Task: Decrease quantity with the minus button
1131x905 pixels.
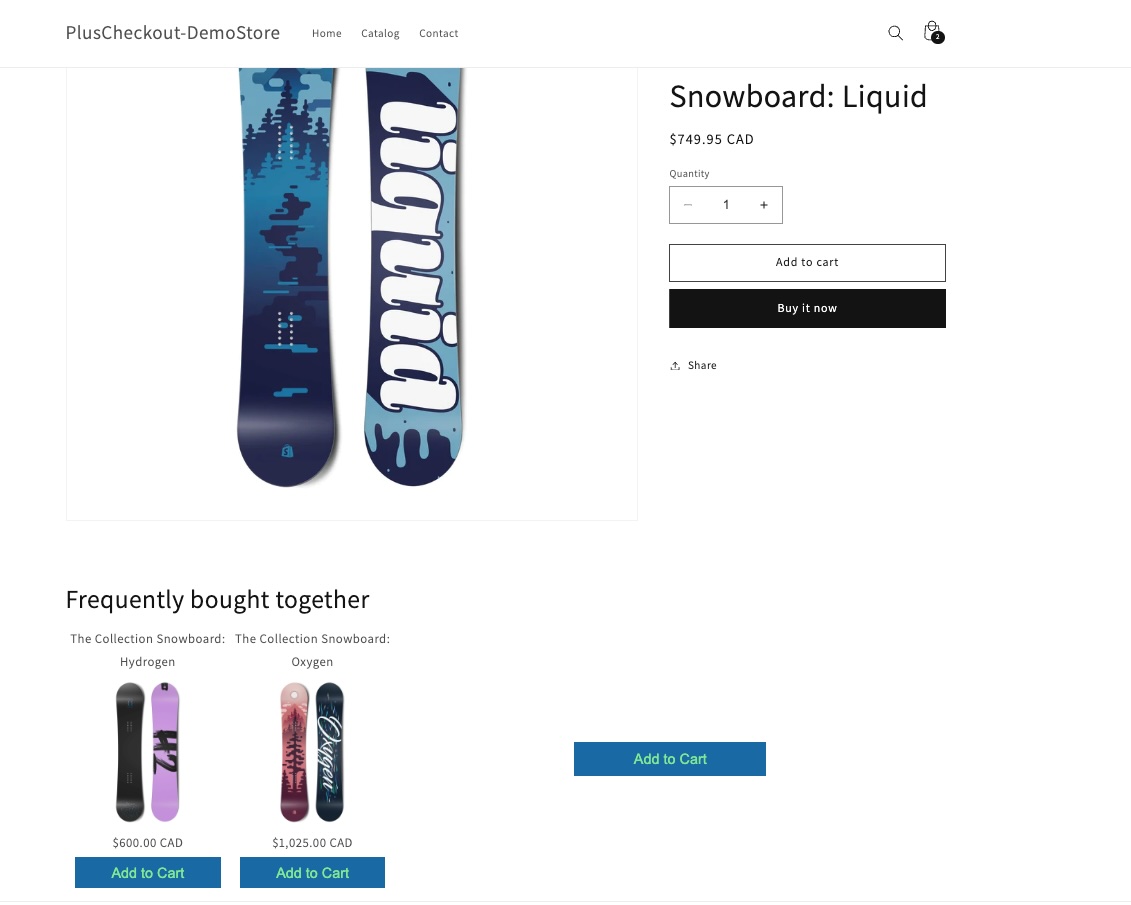Action: (x=688, y=205)
